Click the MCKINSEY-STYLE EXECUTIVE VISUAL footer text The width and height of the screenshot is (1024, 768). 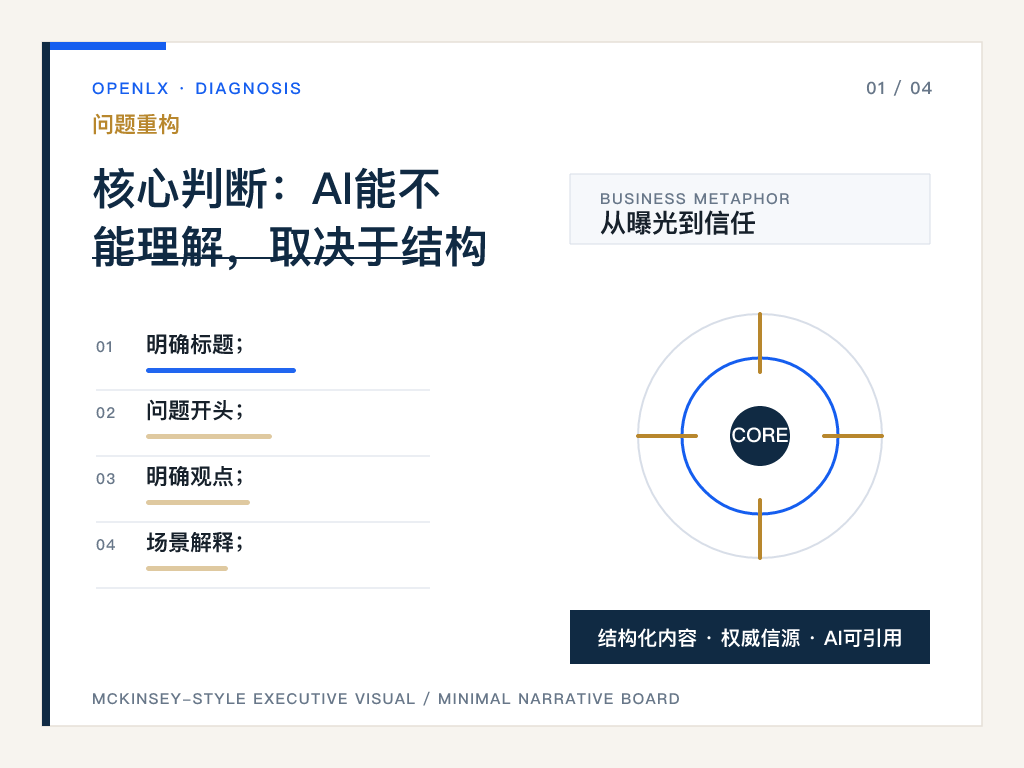point(385,699)
